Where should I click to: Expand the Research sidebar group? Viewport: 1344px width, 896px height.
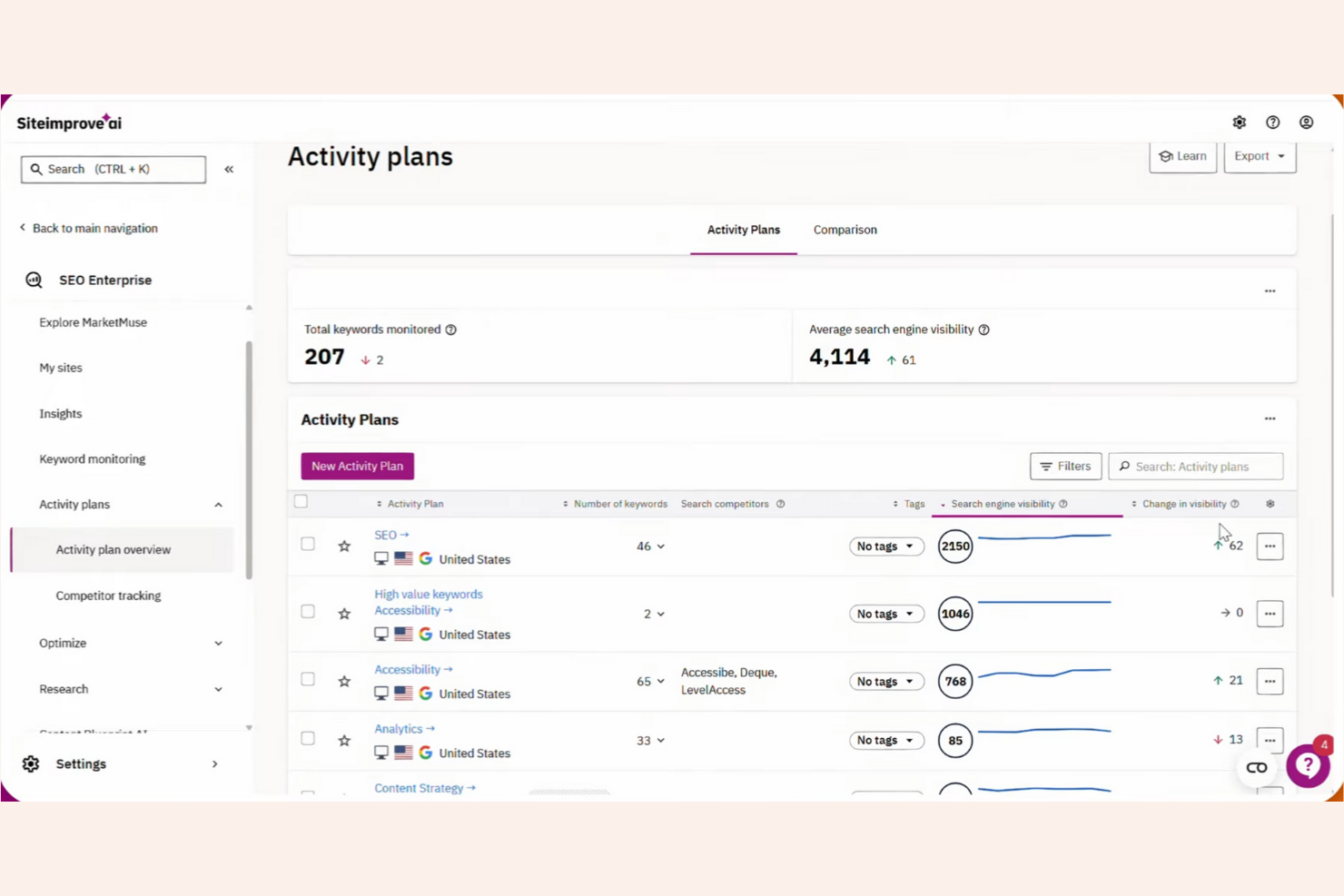(x=218, y=689)
